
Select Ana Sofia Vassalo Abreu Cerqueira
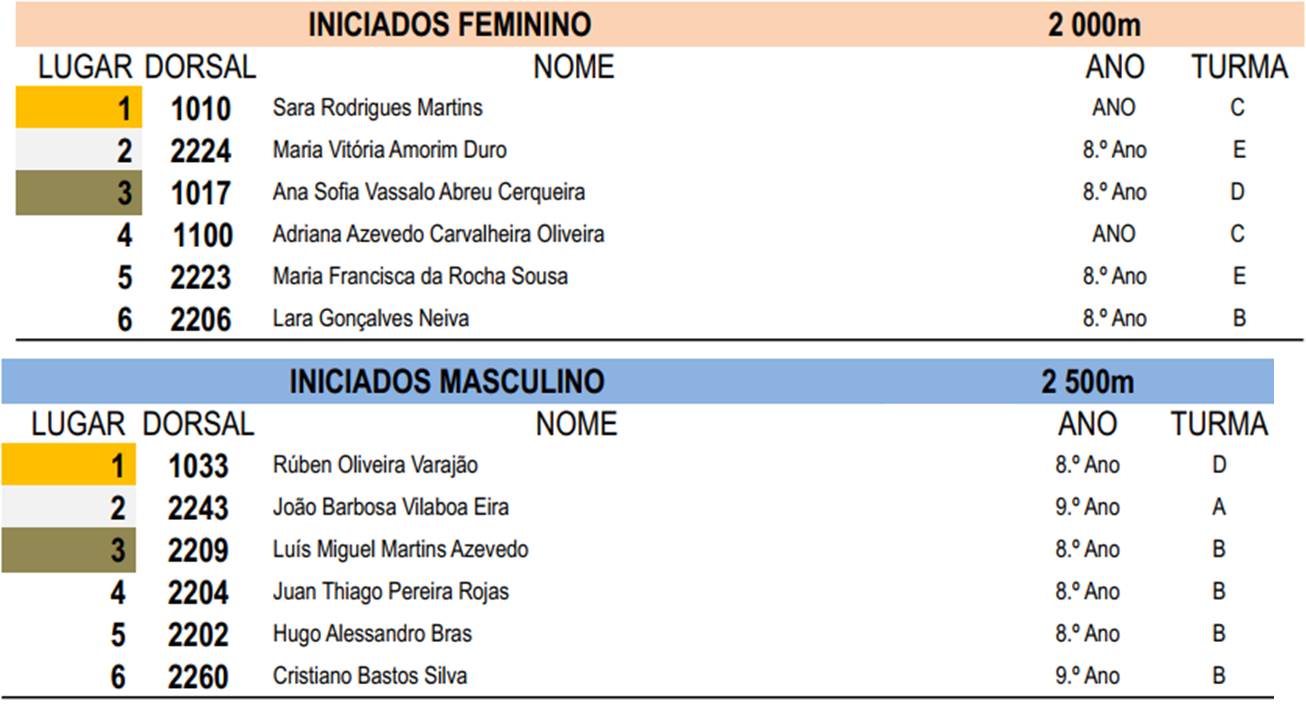429,192
